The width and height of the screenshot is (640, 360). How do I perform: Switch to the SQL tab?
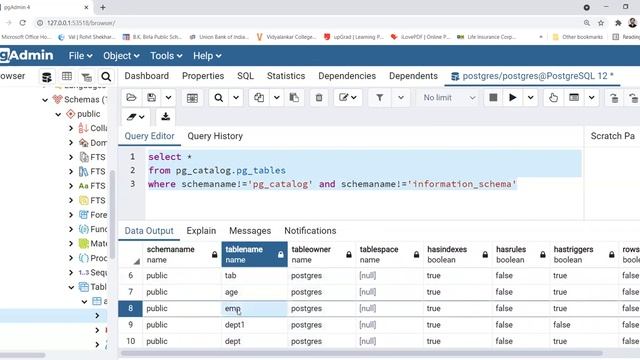[245, 76]
